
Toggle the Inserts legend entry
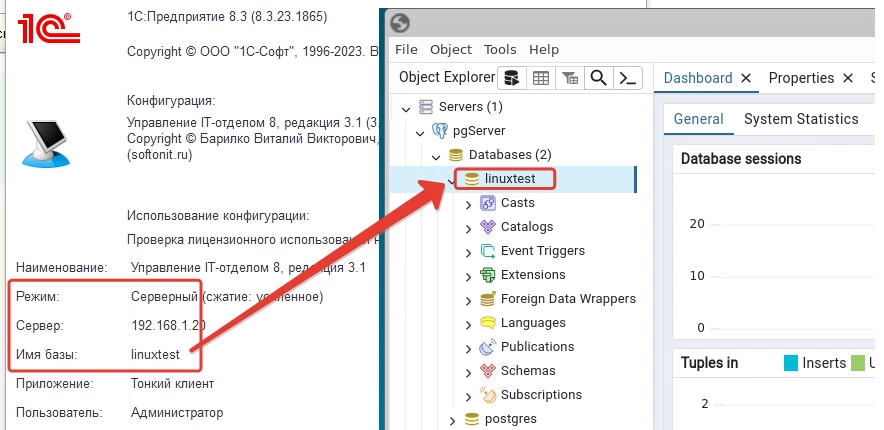816,363
